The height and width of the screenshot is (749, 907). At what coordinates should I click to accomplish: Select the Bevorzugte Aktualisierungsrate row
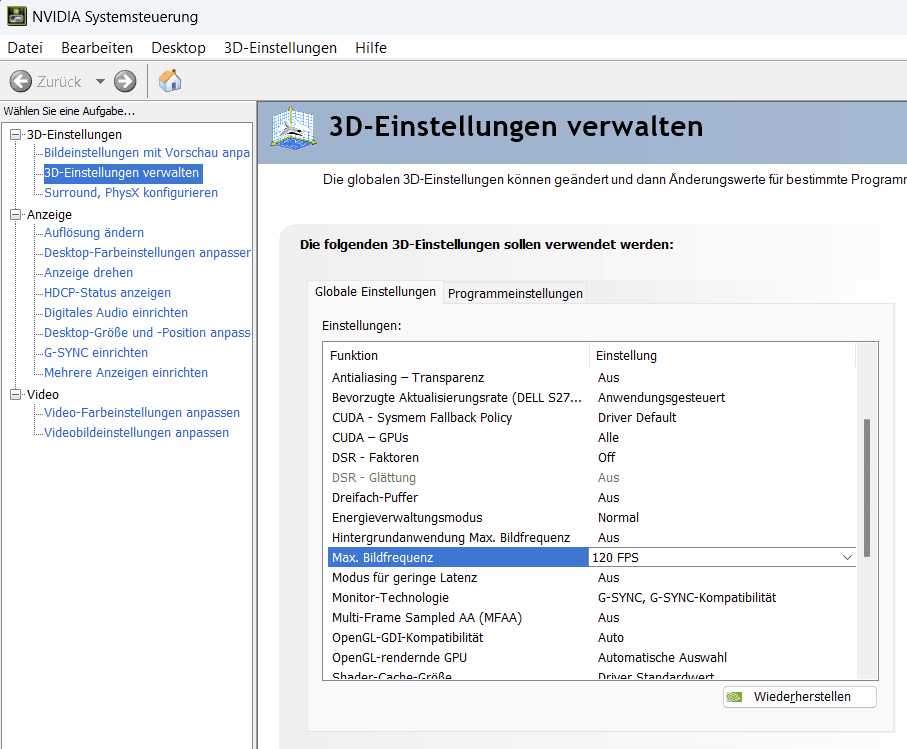pyautogui.click(x=591, y=398)
